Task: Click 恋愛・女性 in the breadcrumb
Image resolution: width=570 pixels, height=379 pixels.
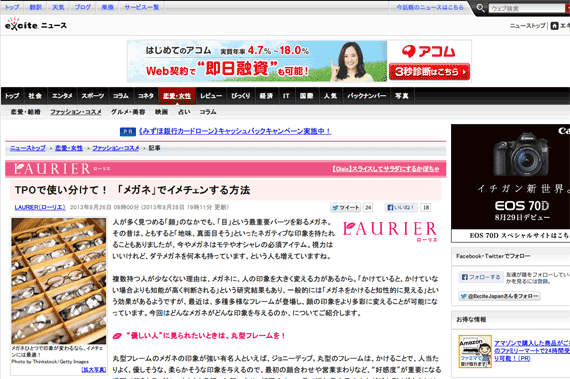Action: (x=69, y=148)
